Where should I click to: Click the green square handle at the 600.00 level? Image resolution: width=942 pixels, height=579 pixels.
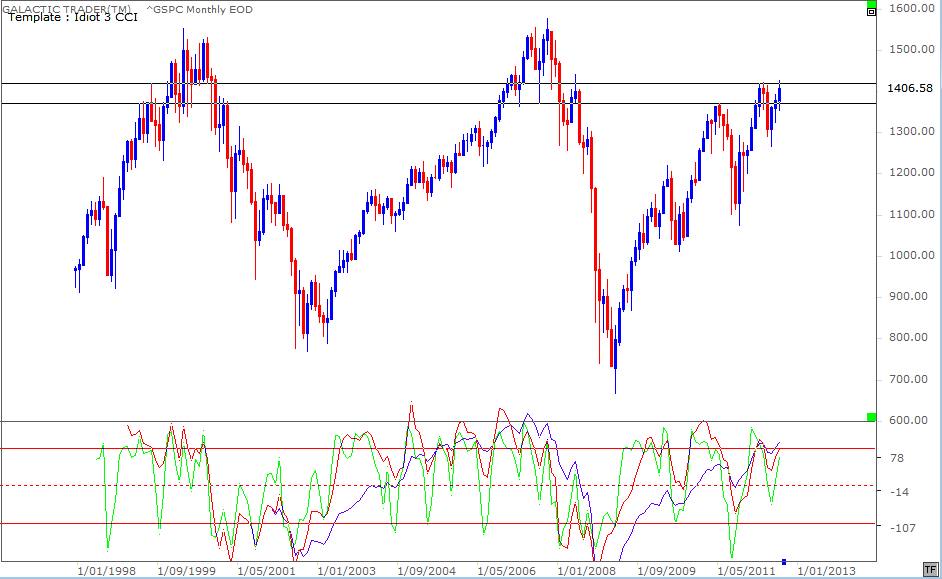[872, 417]
